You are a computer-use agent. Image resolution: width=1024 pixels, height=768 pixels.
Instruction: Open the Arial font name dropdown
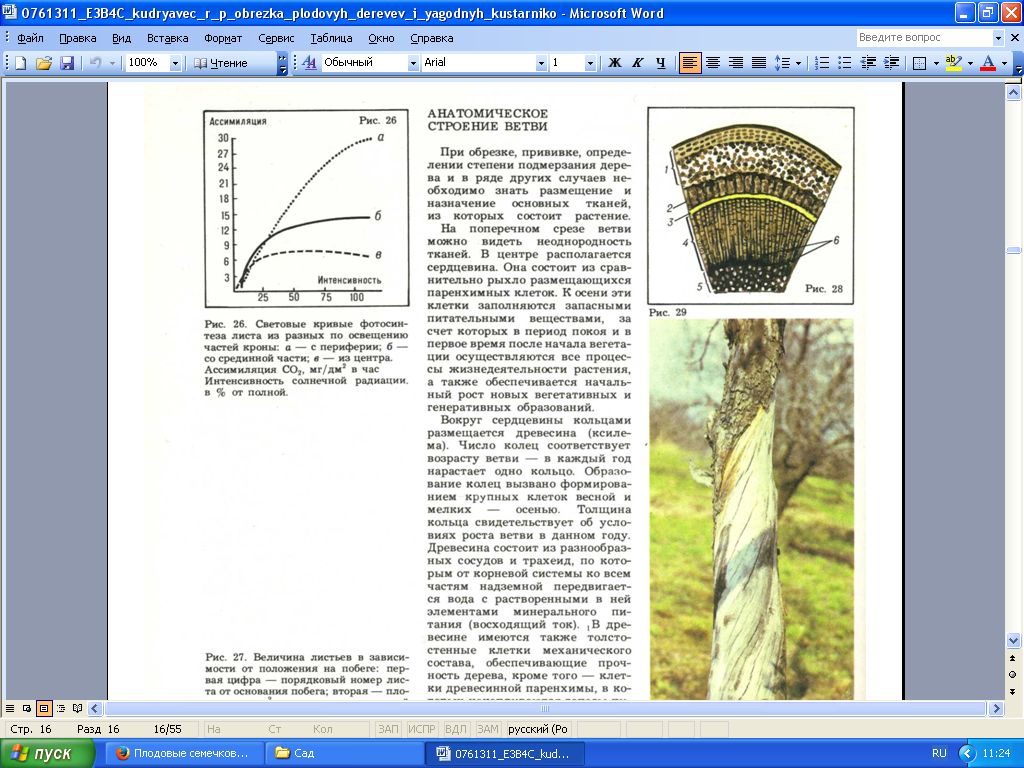click(541, 62)
